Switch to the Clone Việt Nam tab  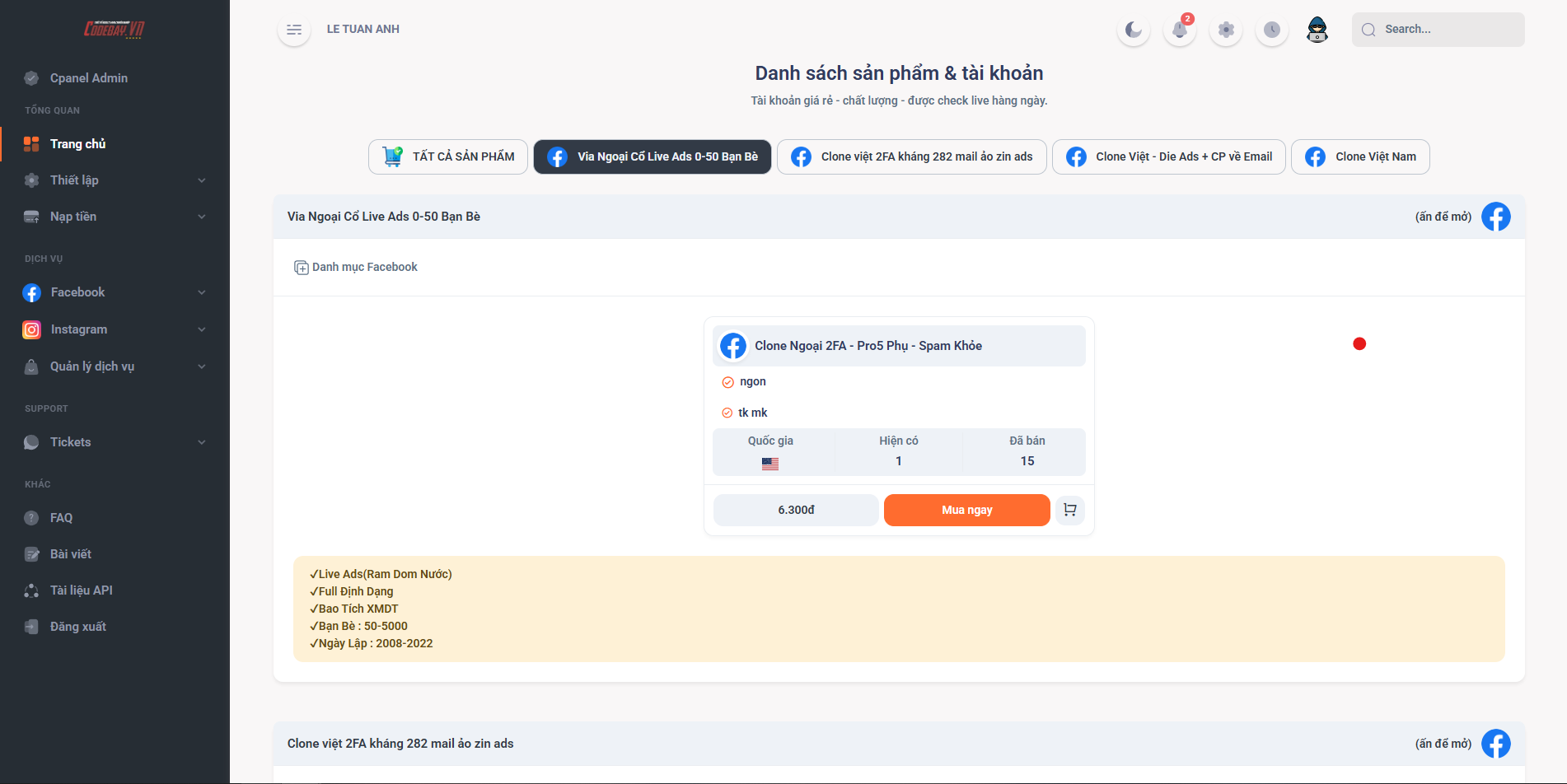click(1360, 156)
